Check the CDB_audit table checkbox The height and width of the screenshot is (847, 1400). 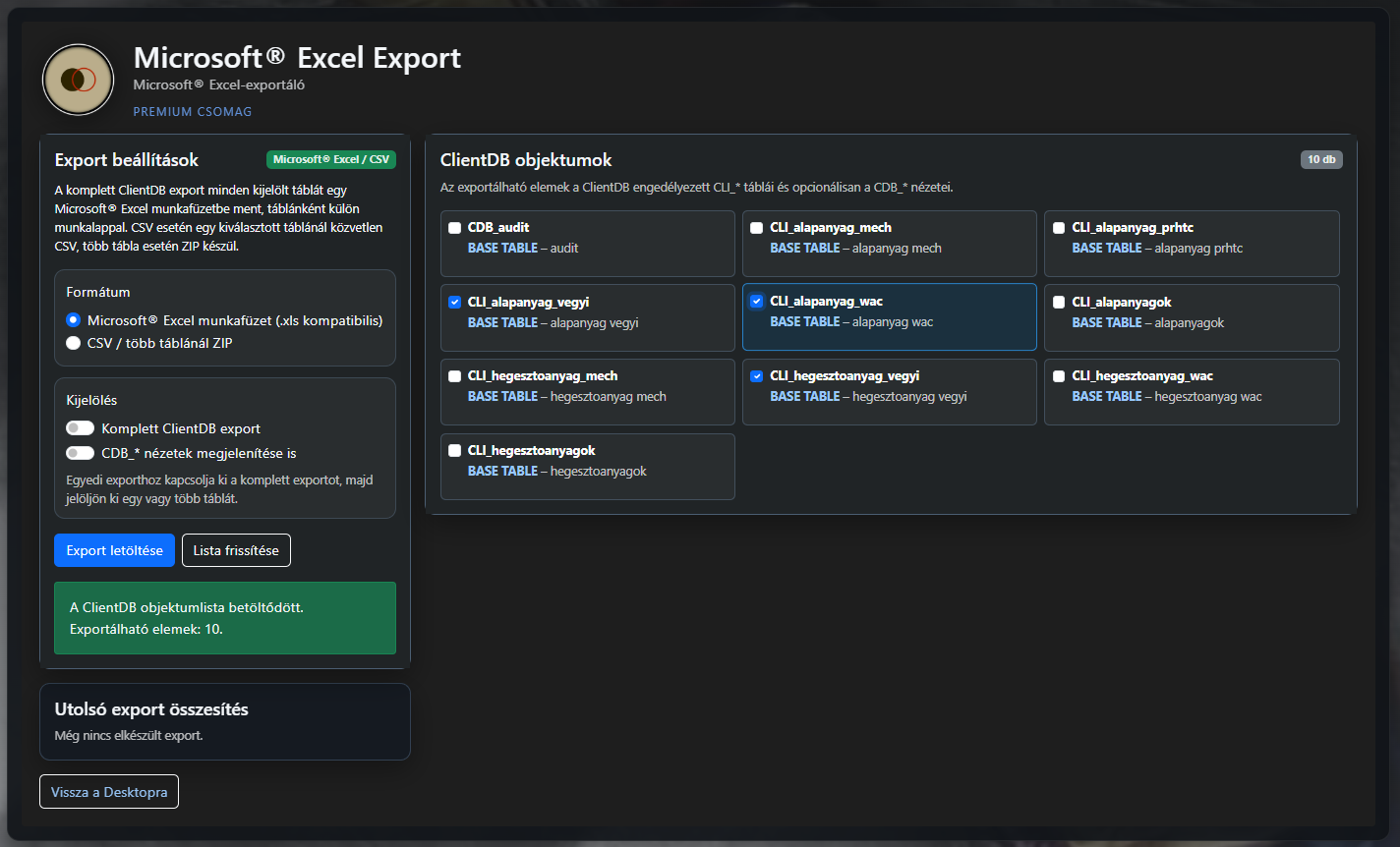pos(454,228)
